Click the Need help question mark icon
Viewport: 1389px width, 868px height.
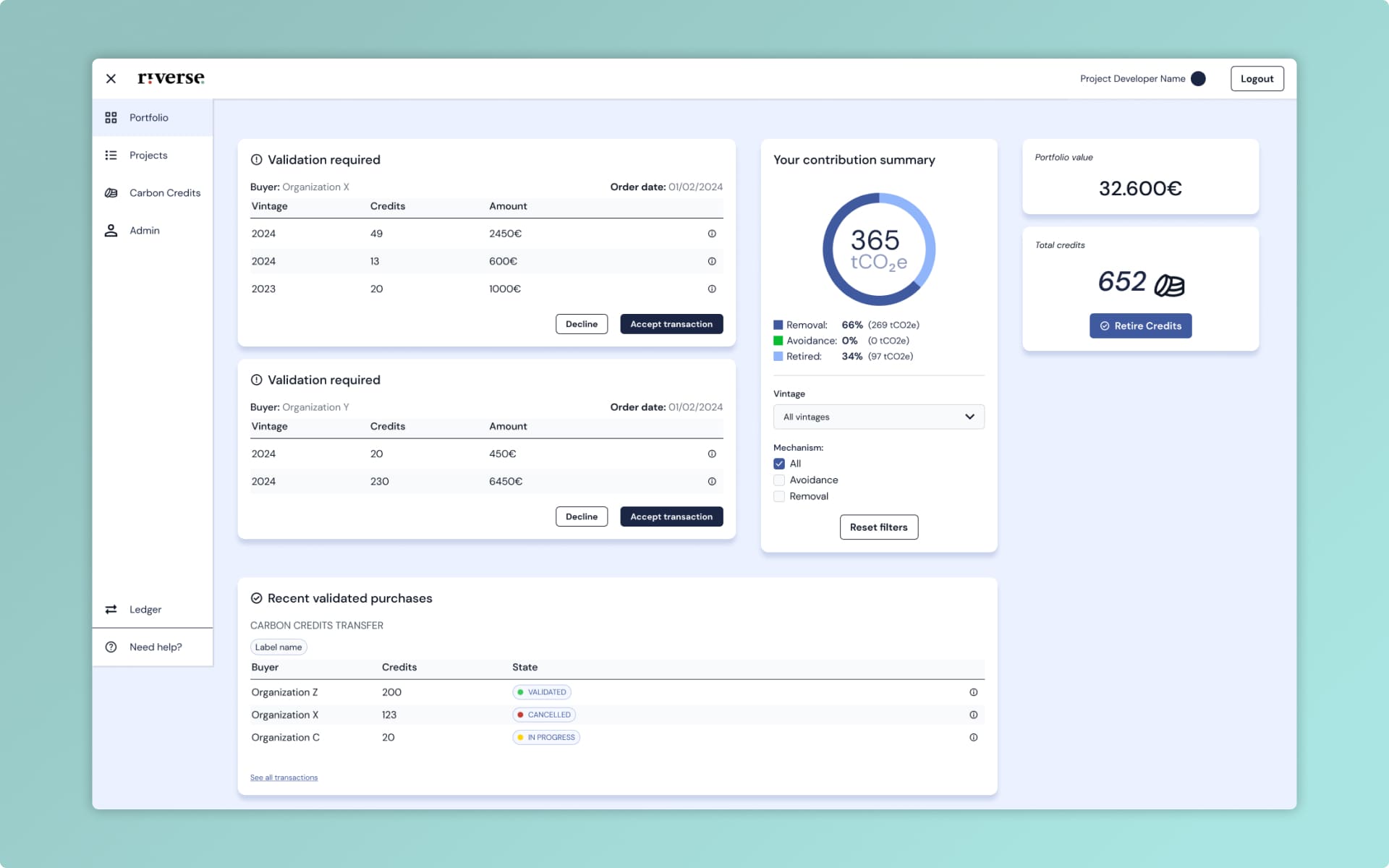point(111,647)
